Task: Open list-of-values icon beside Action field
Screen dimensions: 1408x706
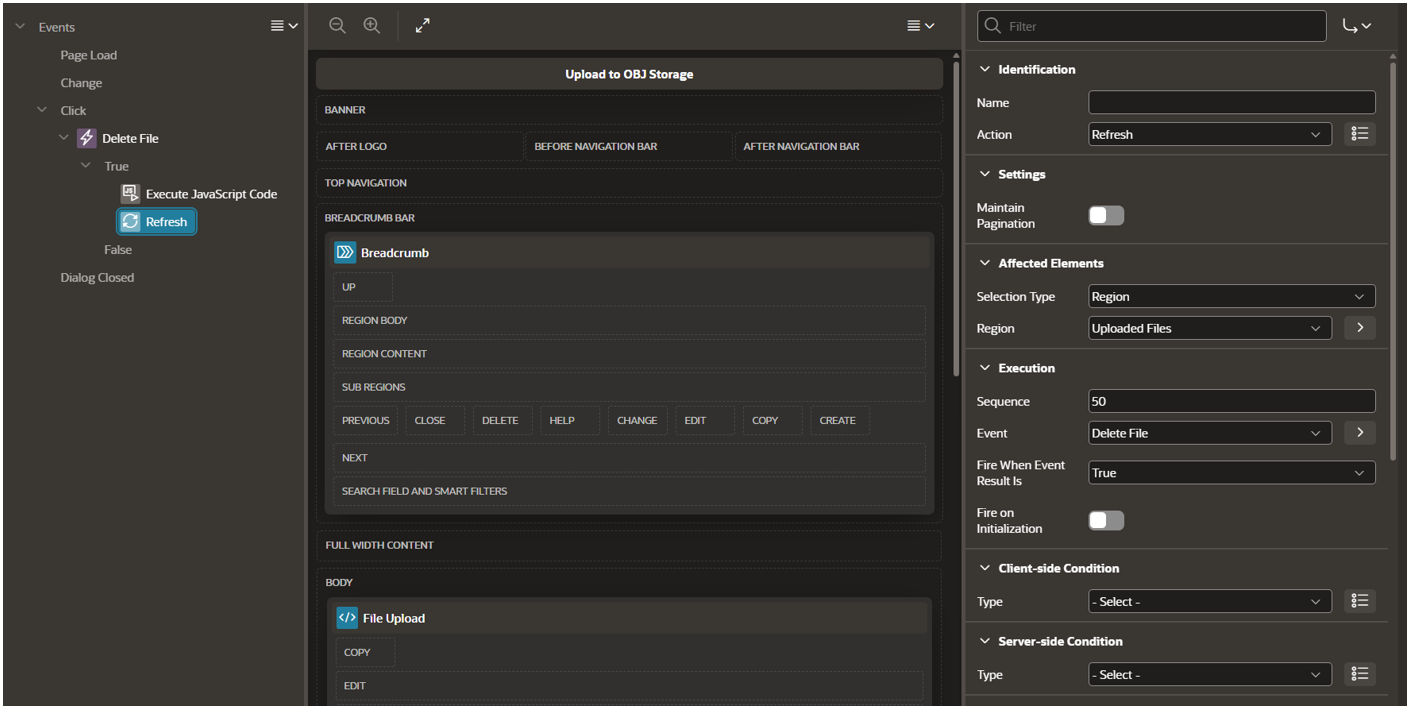Action: [1359, 134]
